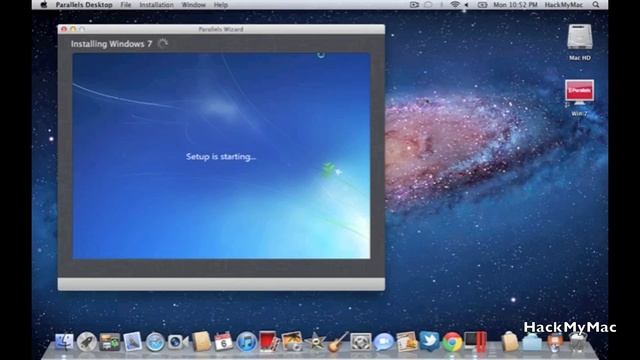
Task: Click the battery status icon
Action: (x=482, y=5)
